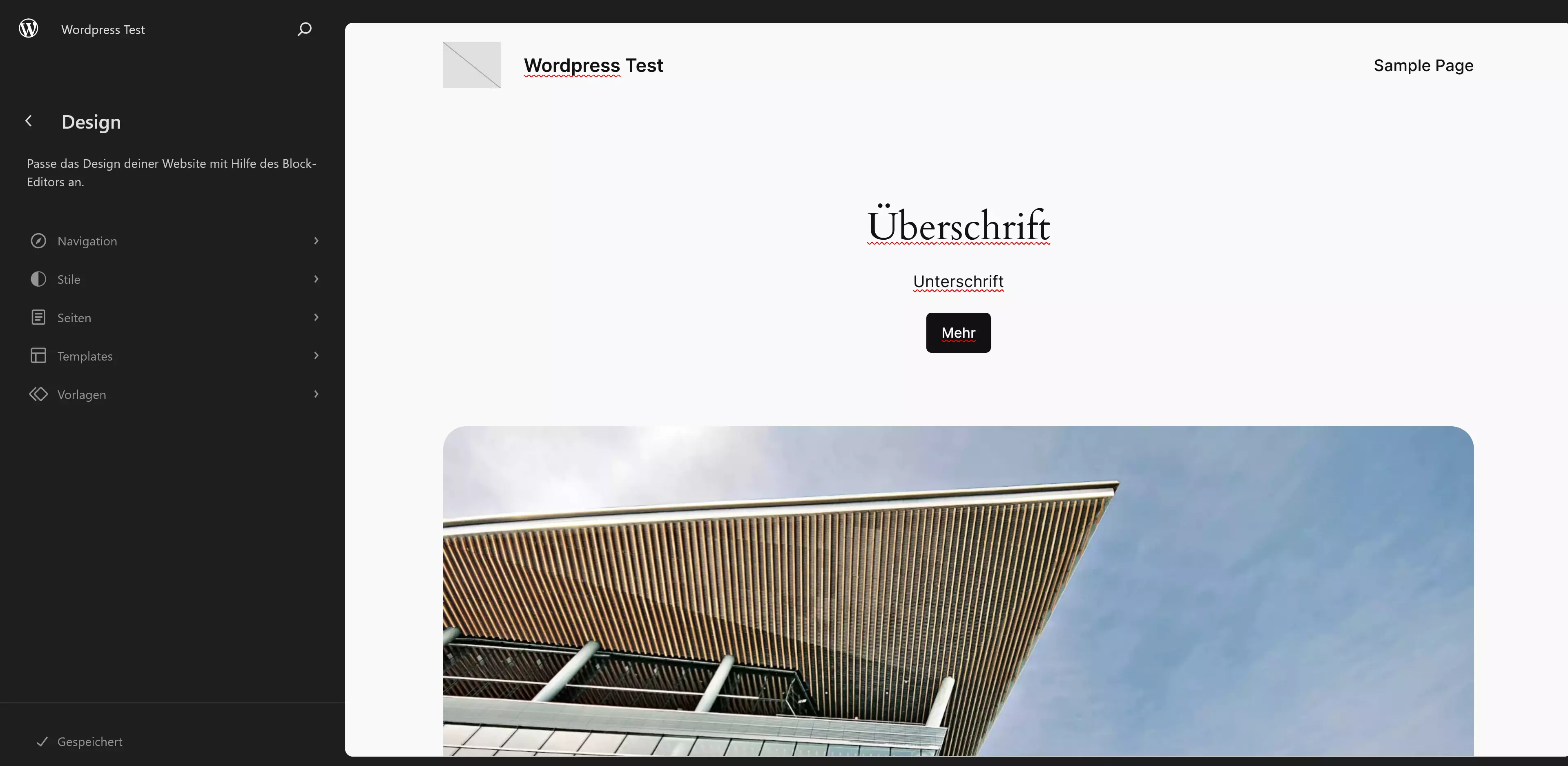Click the WordPress logo icon

(x=28, y=28)
